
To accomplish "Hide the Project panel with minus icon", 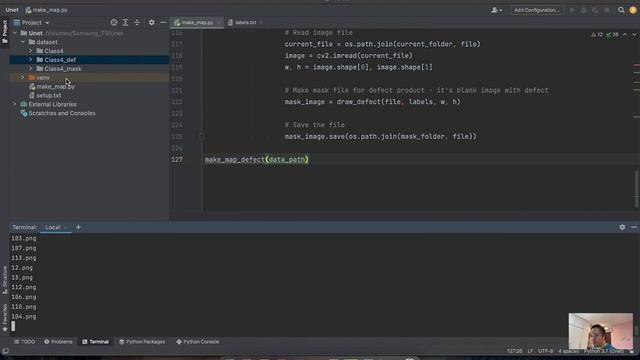I will (163, 22).
